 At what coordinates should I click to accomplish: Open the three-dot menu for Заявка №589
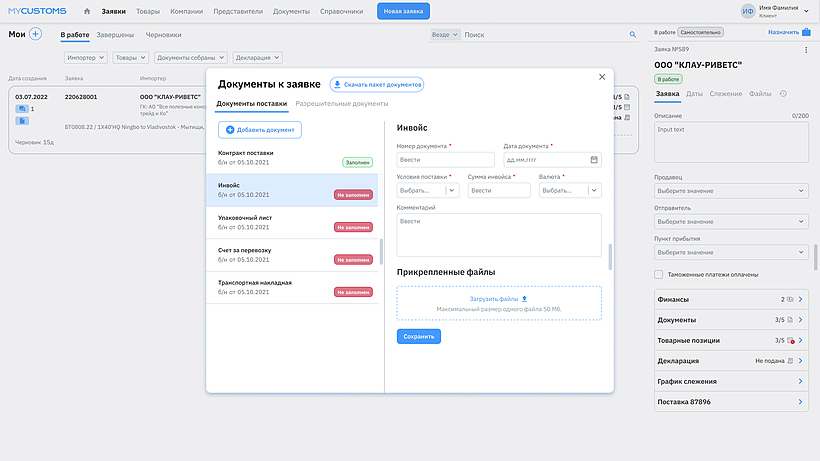click(x=806, y=50)
